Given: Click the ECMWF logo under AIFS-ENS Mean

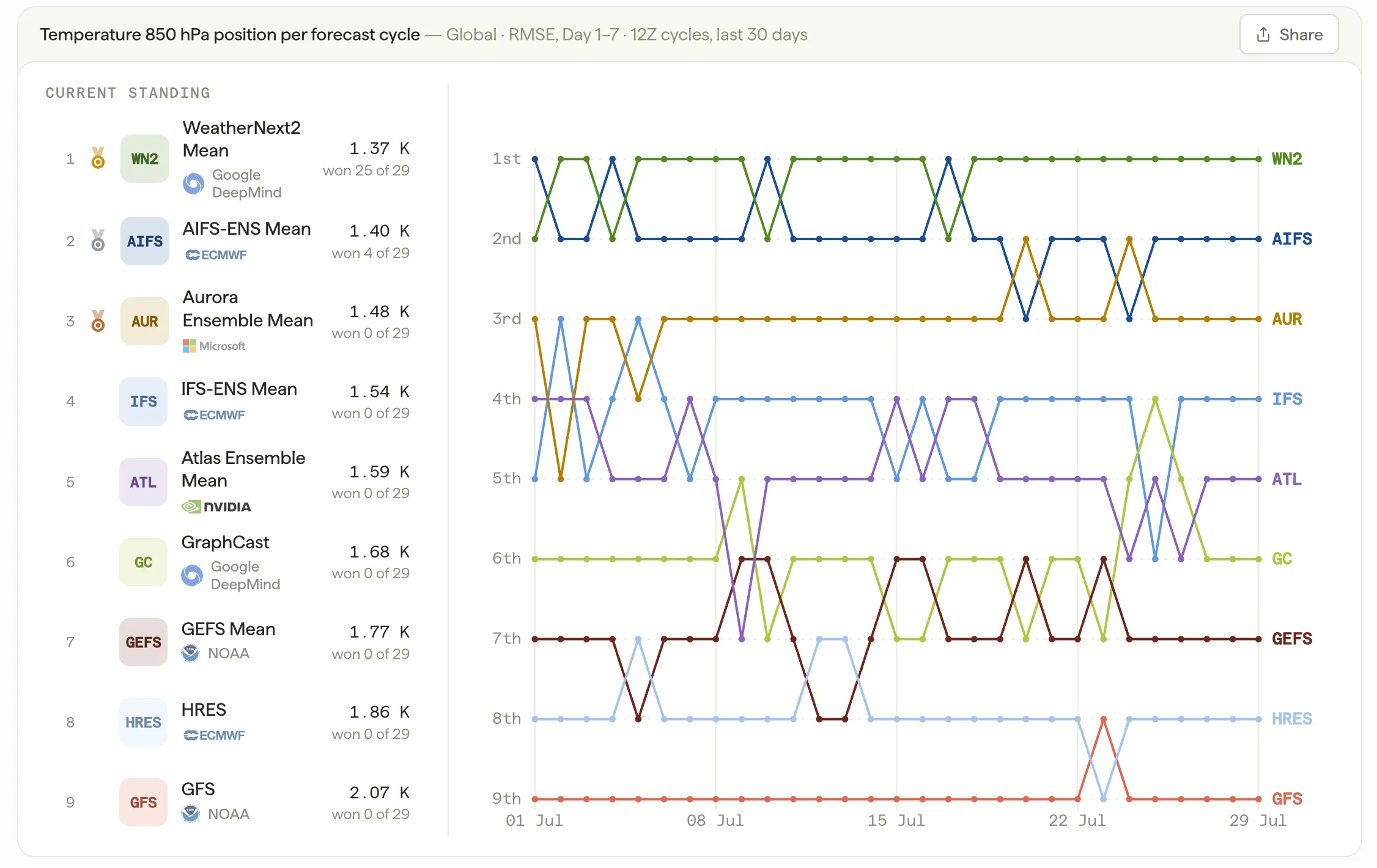Looking at the screenshot, I should 215,255.
